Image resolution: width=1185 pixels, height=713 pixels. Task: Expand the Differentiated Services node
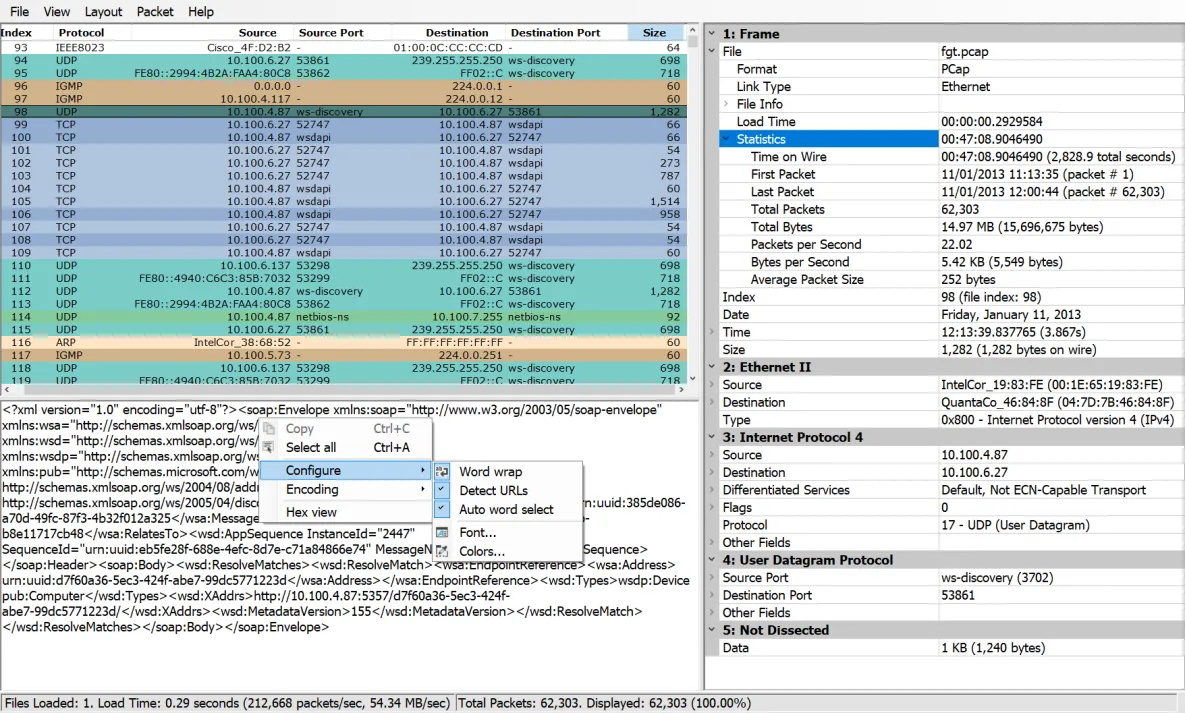coord(712,489)
